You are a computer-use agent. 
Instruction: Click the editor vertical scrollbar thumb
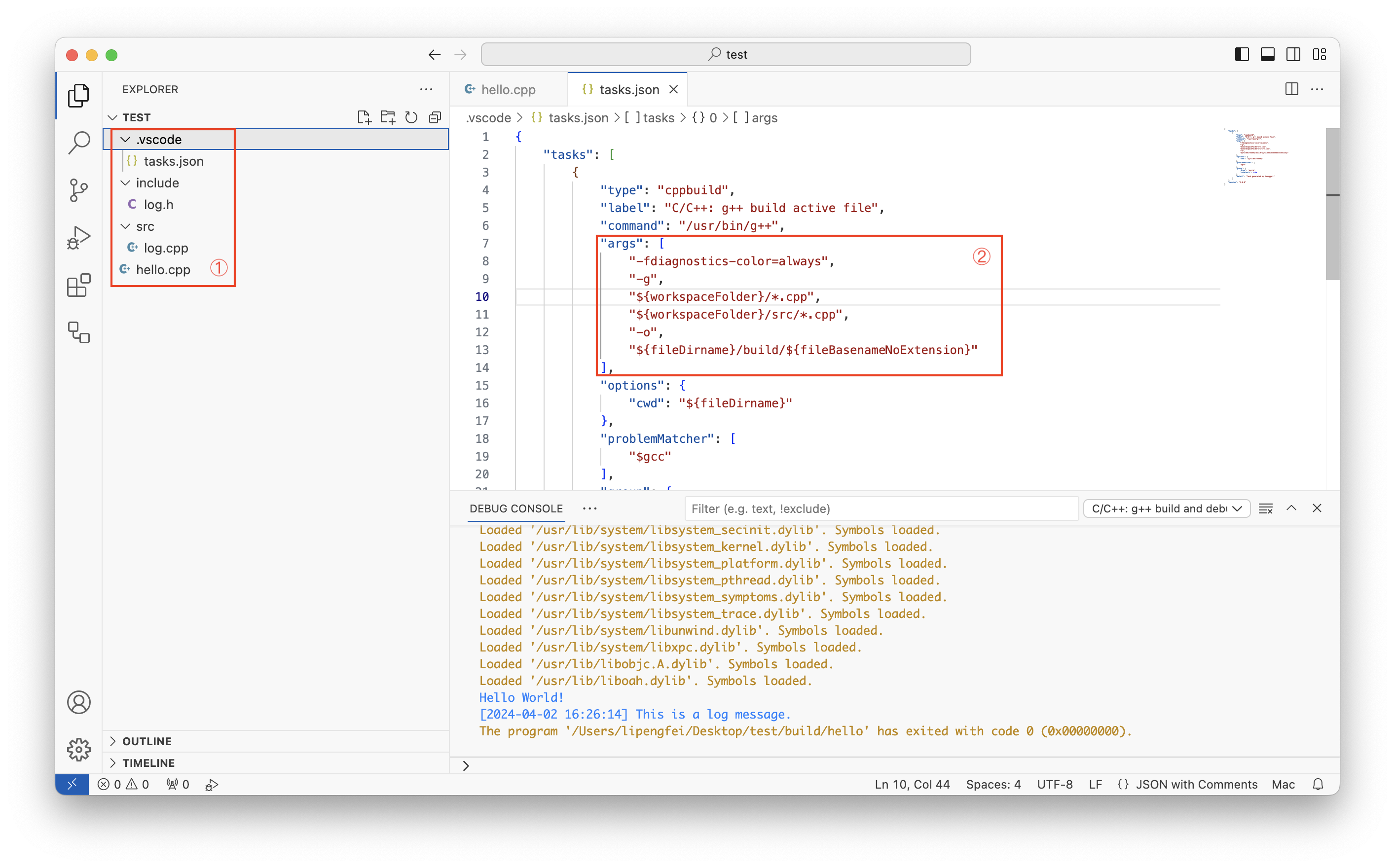[1332, 204]
